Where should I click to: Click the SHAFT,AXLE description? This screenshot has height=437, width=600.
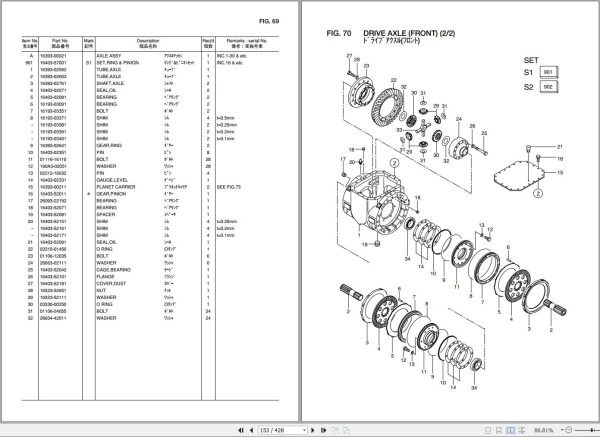(110, 83)
